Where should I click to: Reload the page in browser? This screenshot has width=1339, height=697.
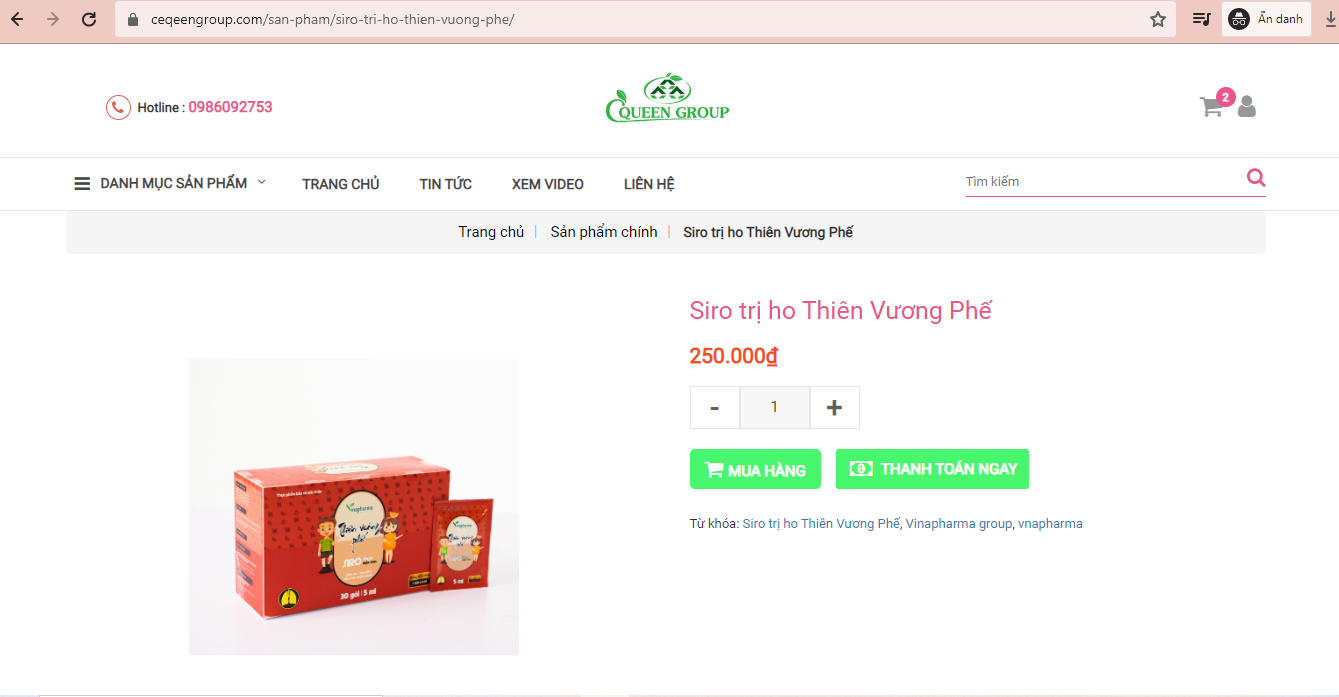coord(89,19)
